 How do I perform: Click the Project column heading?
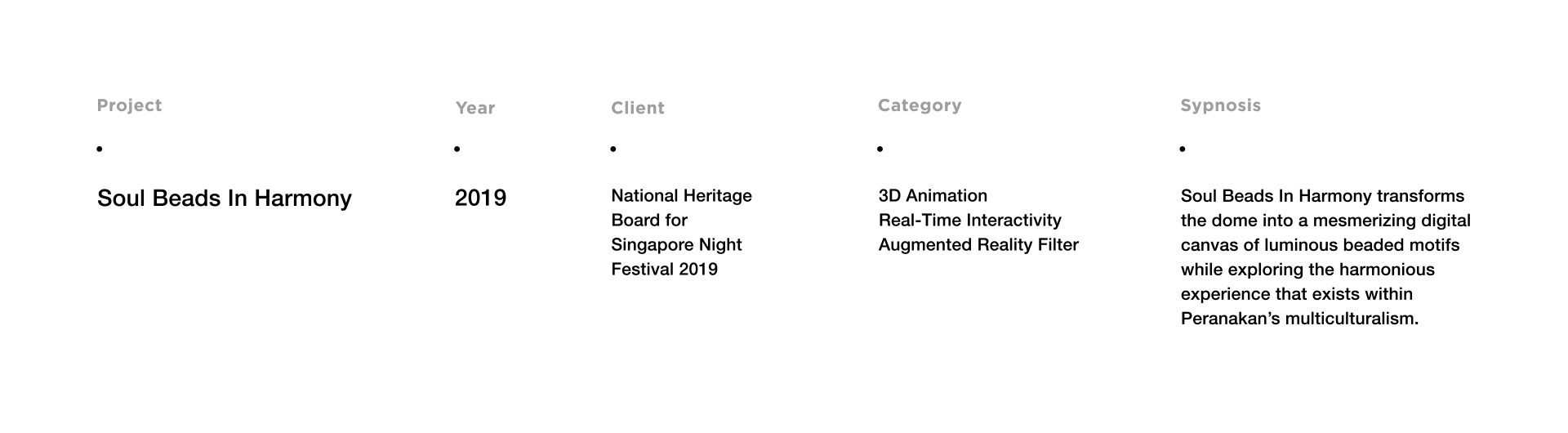tap(129, 105)
